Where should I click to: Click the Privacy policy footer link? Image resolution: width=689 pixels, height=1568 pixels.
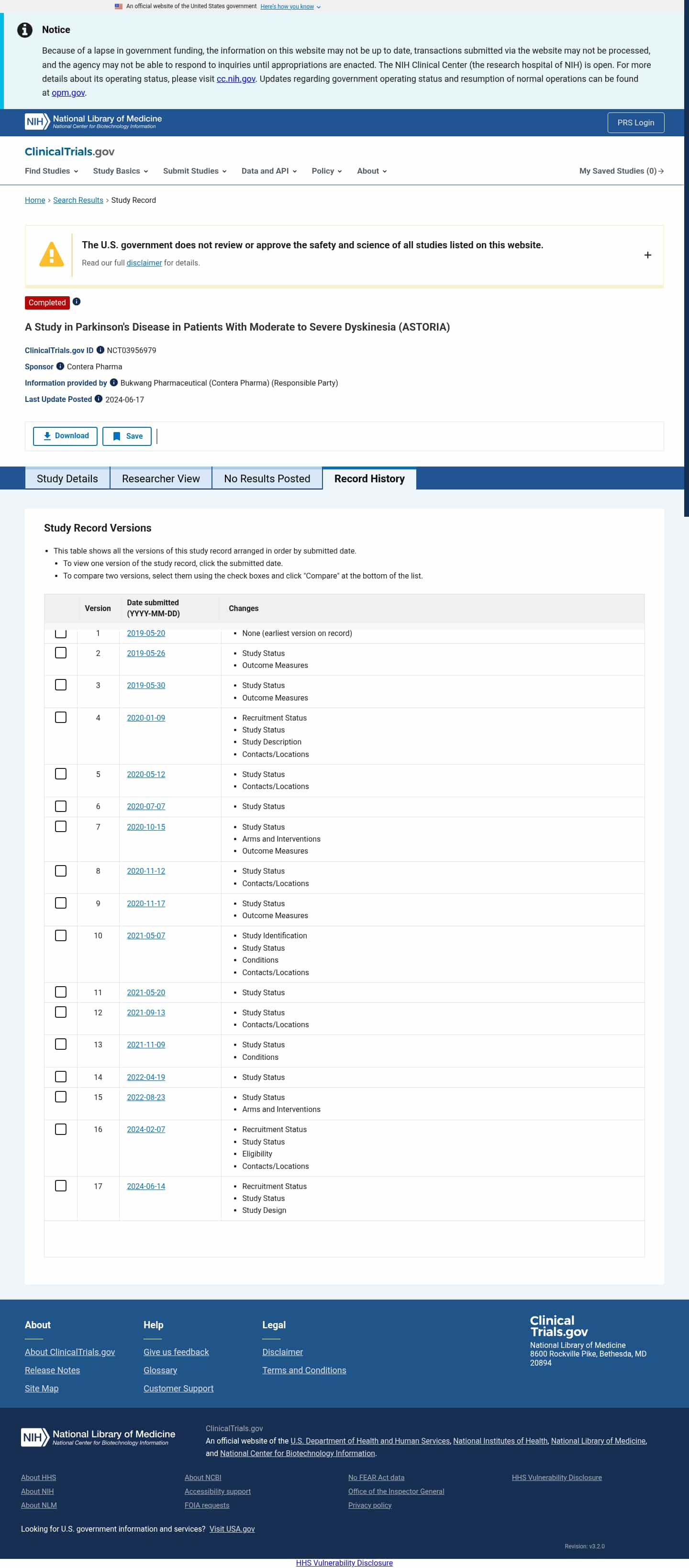(x=369, y=1505)
